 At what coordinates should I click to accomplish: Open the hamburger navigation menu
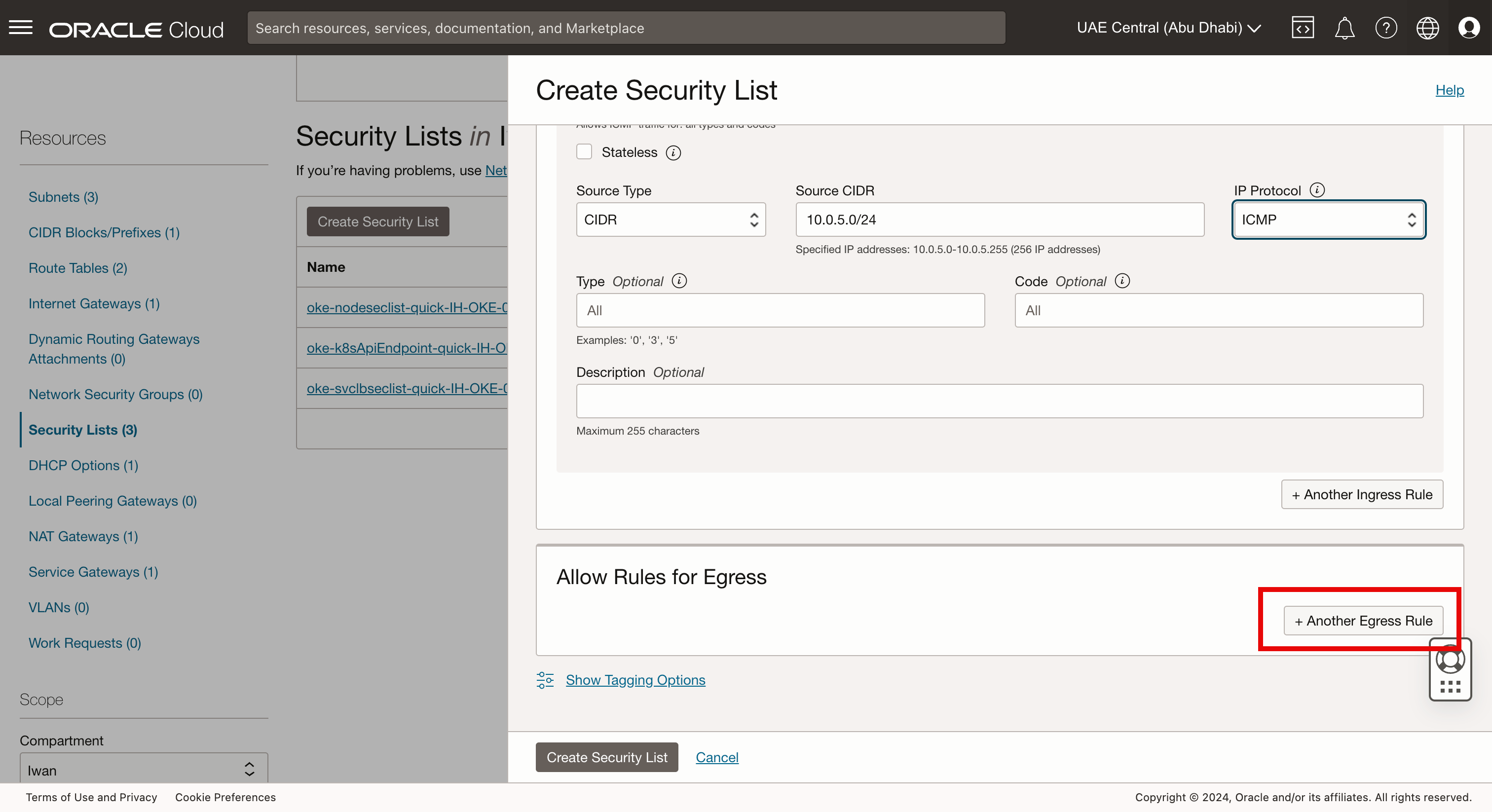21,28
